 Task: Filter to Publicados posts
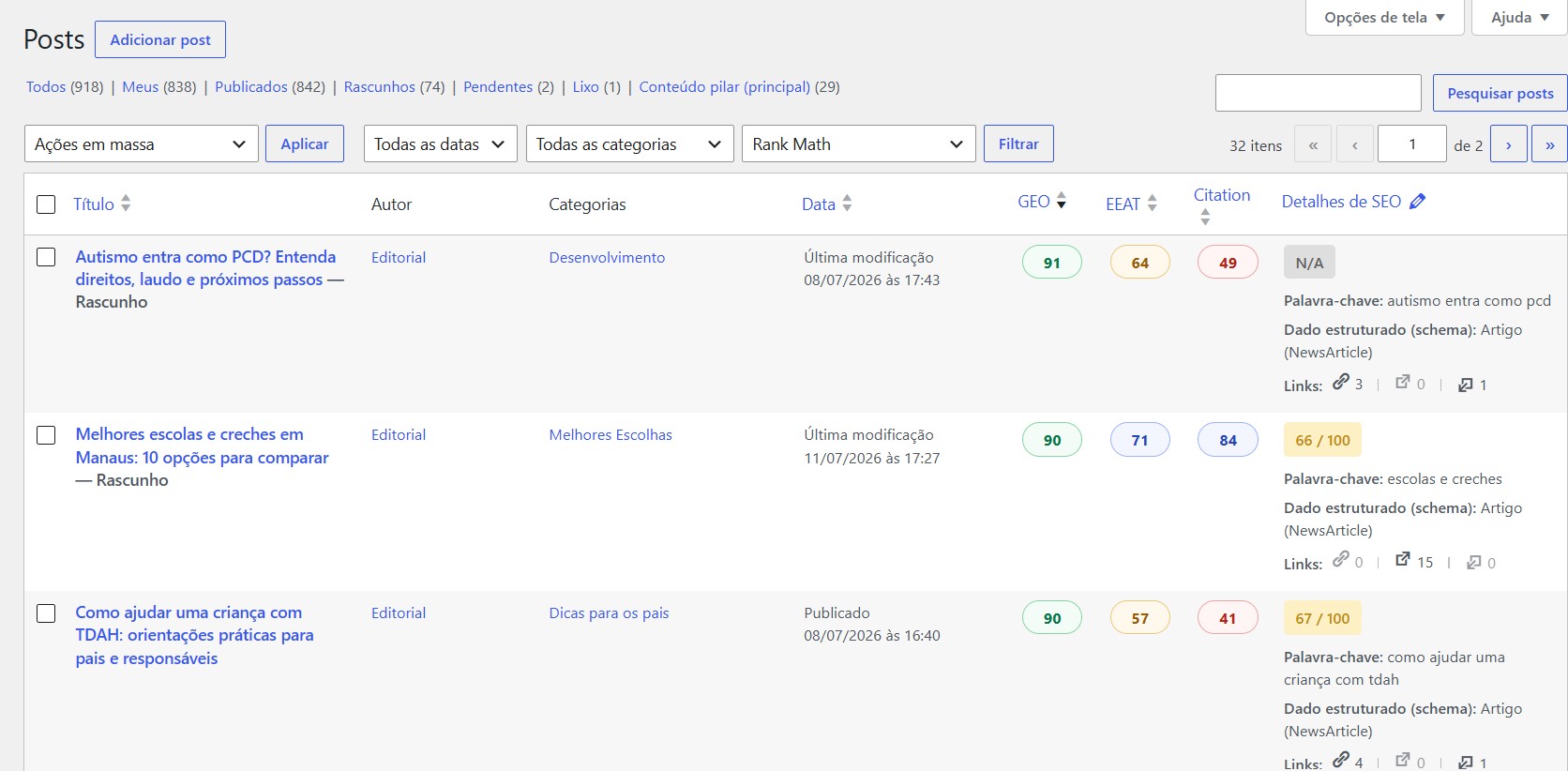pyautogui.click(x=251, y=86)
